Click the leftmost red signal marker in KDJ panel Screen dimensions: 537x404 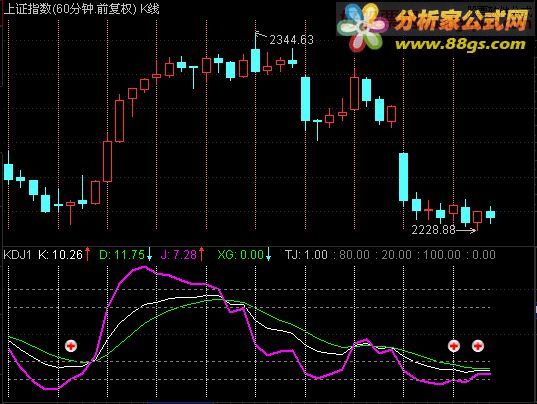pos(71,346)
